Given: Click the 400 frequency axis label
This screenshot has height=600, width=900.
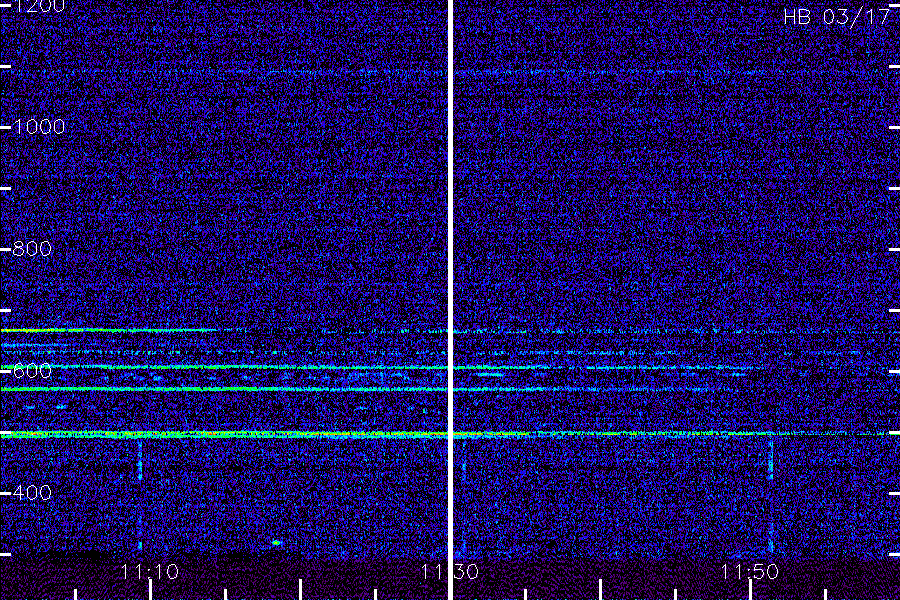Looking at the screenshot, I should [x=32, y=493].
